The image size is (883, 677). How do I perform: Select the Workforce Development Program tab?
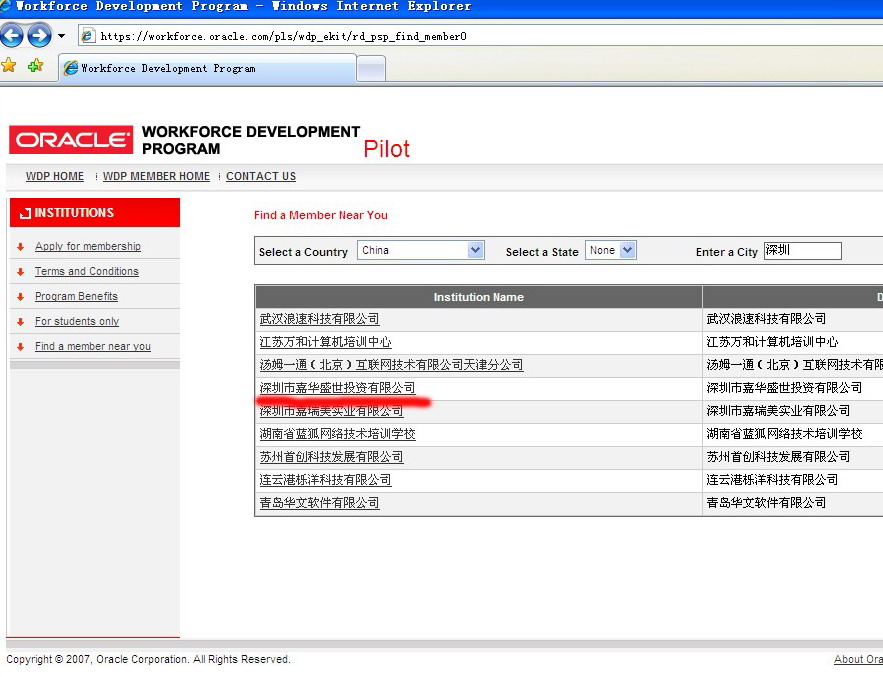coord(207,68)
